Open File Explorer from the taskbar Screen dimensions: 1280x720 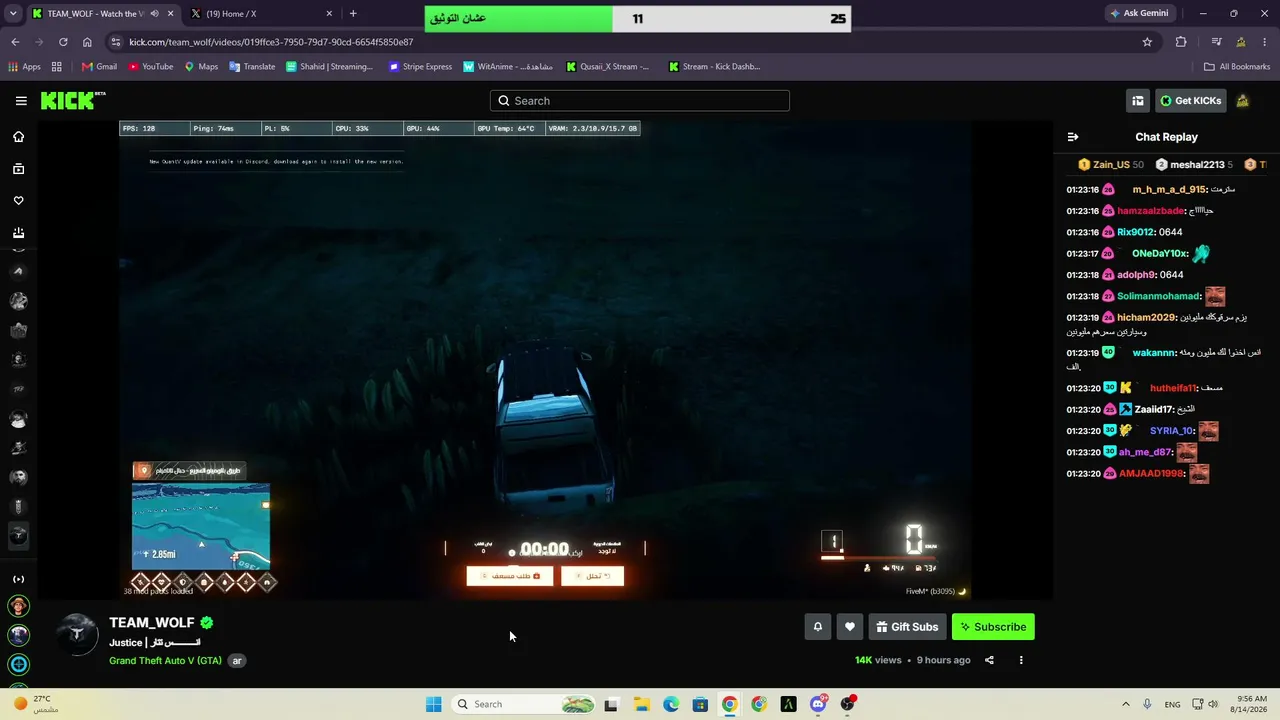641,704
